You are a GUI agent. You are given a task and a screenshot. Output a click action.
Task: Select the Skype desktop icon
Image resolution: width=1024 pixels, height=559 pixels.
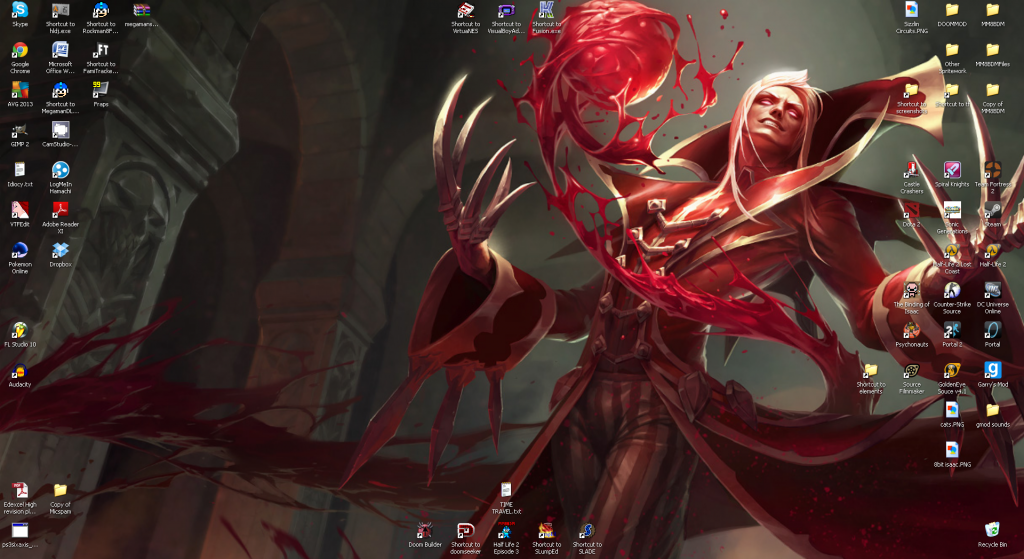point(20,10)
